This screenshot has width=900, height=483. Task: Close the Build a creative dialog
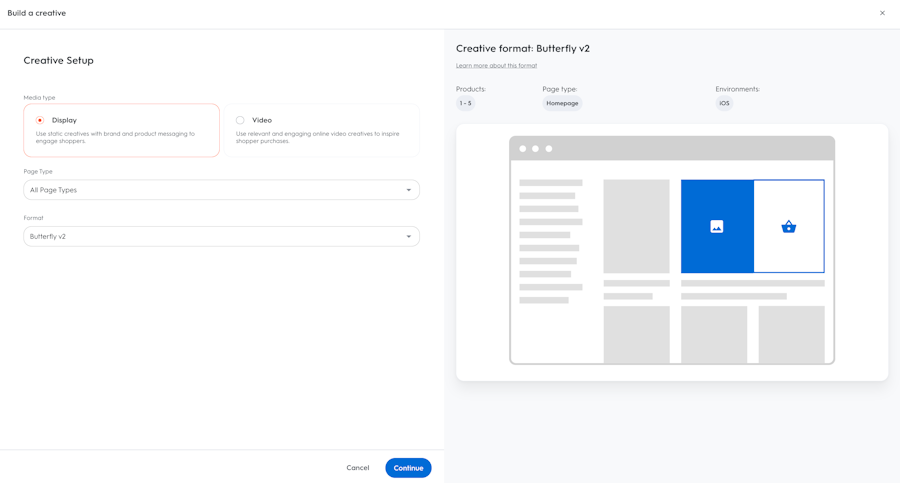pyautogui.click(x=882, y=13)
